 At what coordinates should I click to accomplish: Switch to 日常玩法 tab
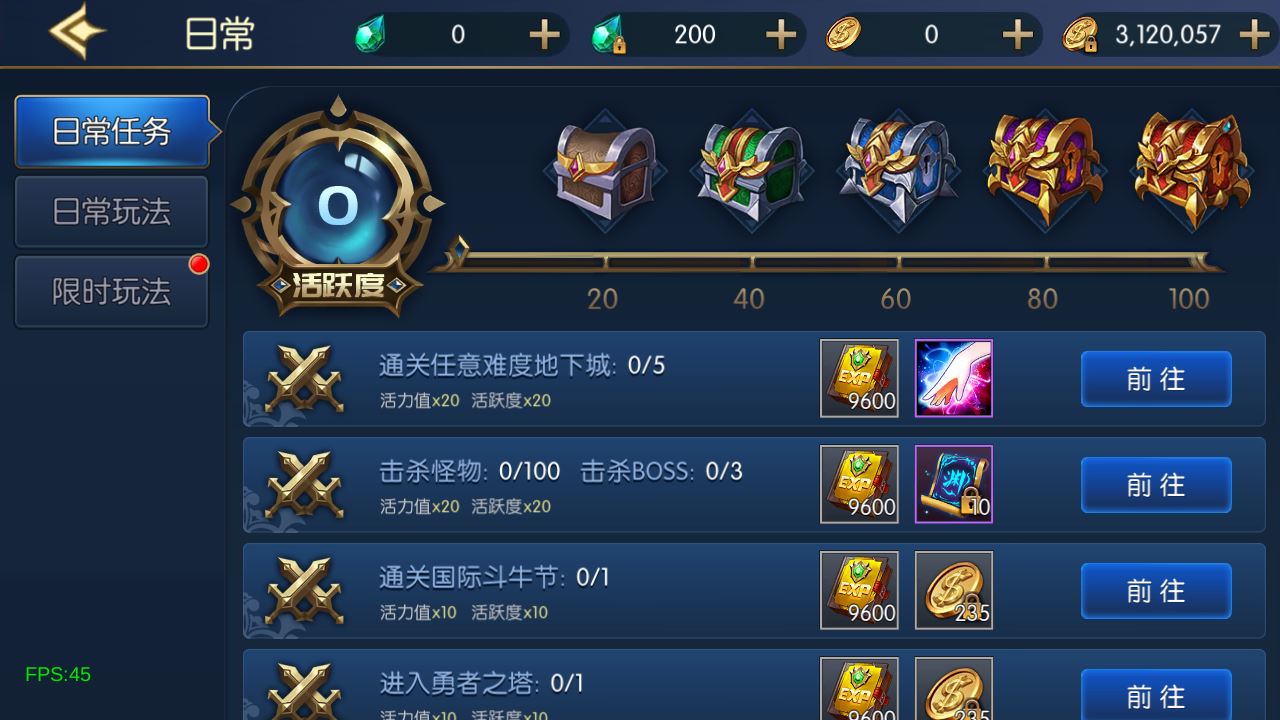pyautogui.click(x=111, y=212)
